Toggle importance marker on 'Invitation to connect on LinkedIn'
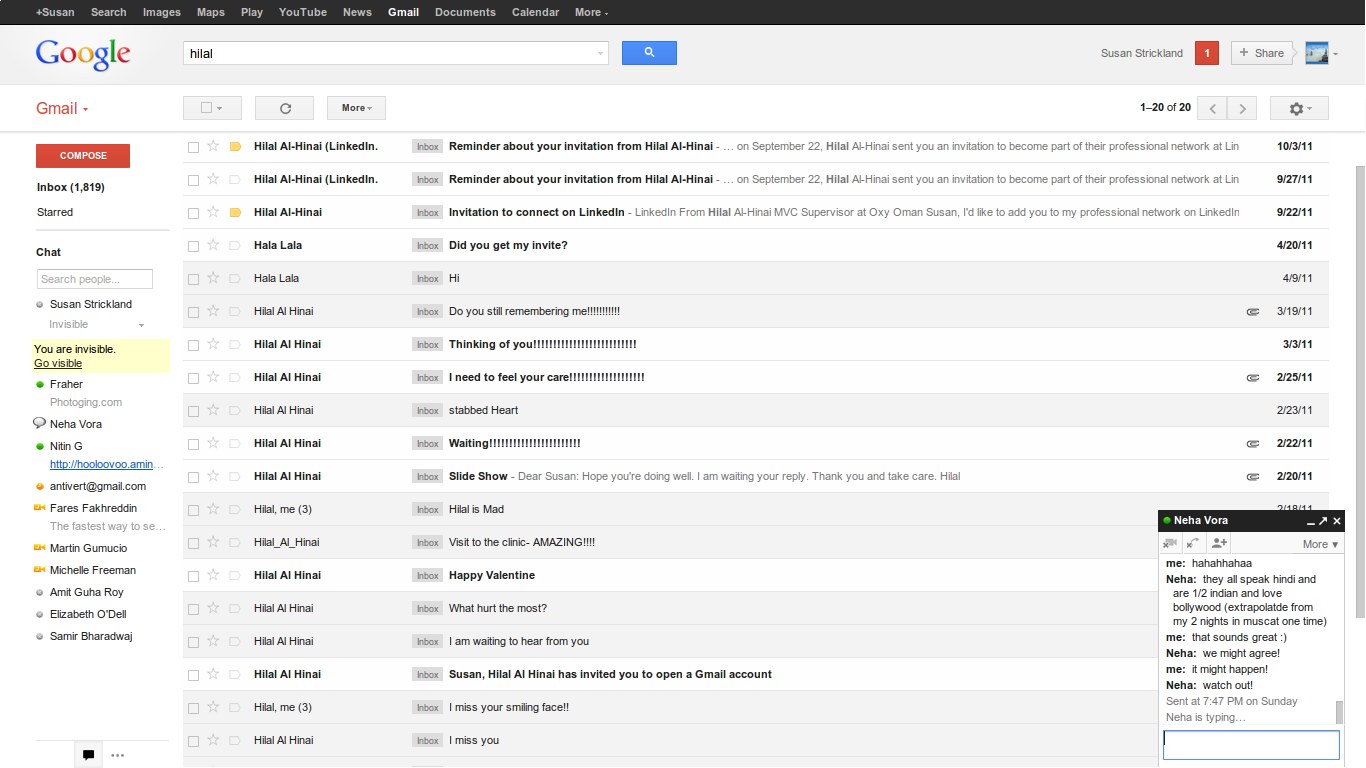This screenshot has width=1366, height=768. (235, 212)
